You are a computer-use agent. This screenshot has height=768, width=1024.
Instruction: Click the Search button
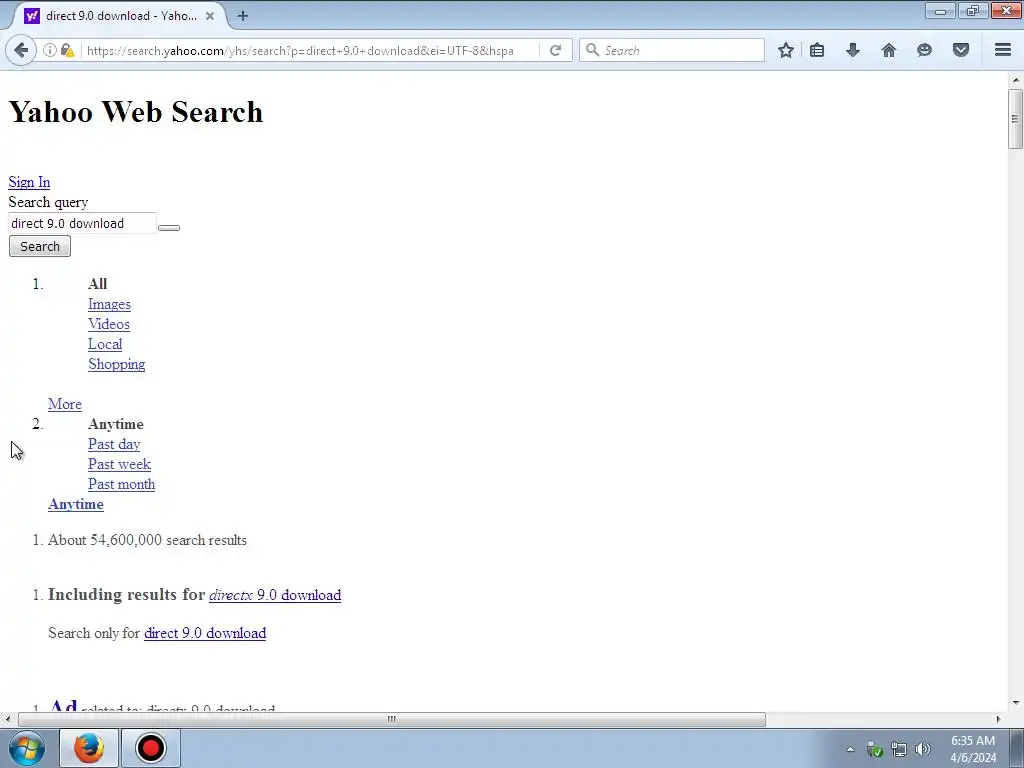pyautogui.click(x=40, y=246)
